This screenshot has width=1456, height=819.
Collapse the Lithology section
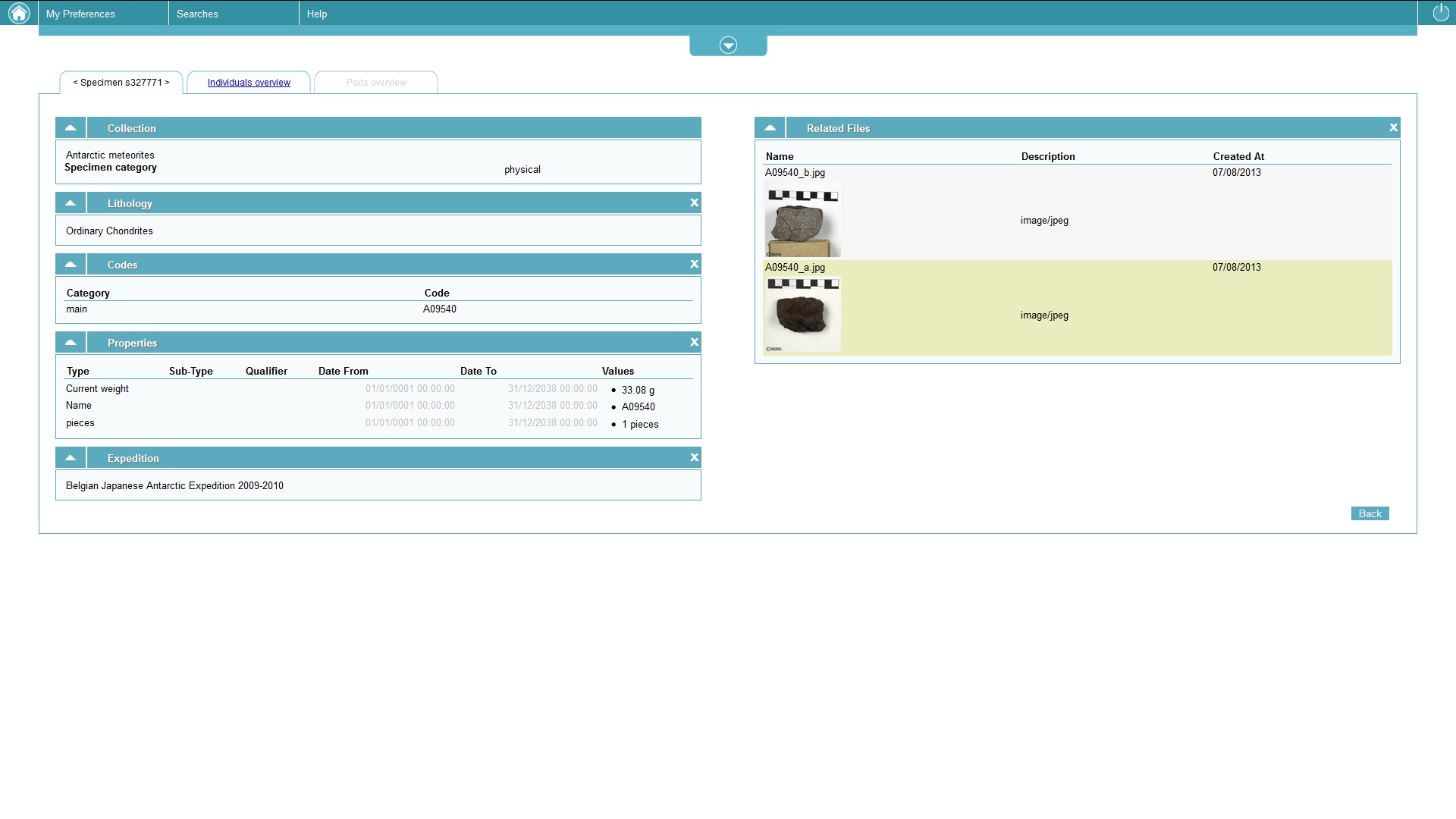71,202
